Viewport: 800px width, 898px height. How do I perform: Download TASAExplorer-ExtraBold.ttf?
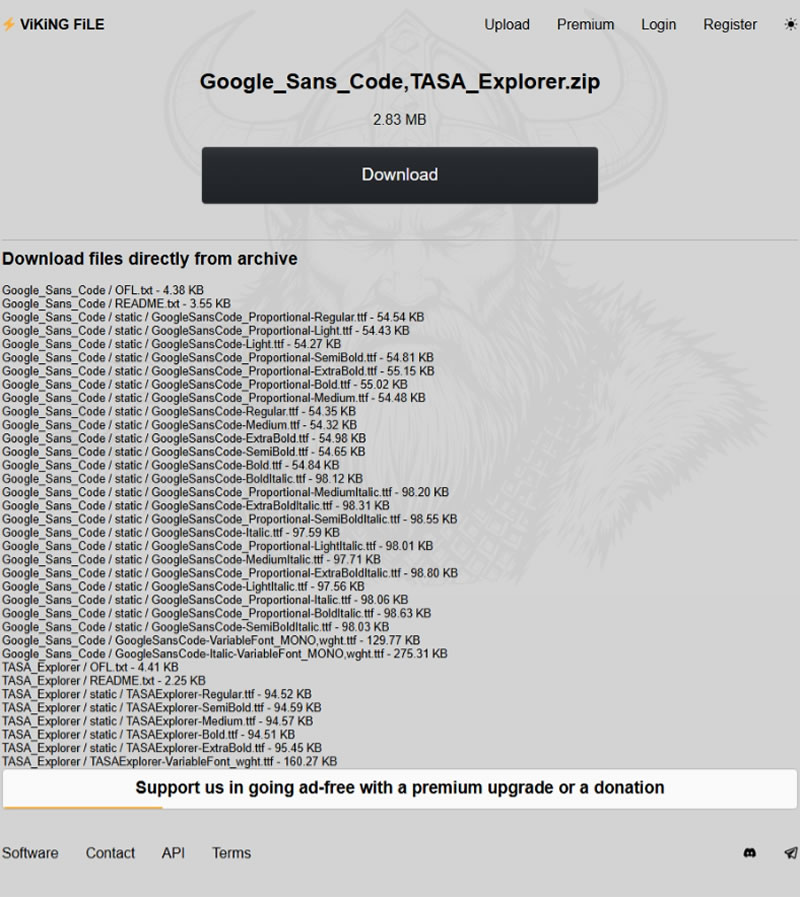tap(162, 748)
